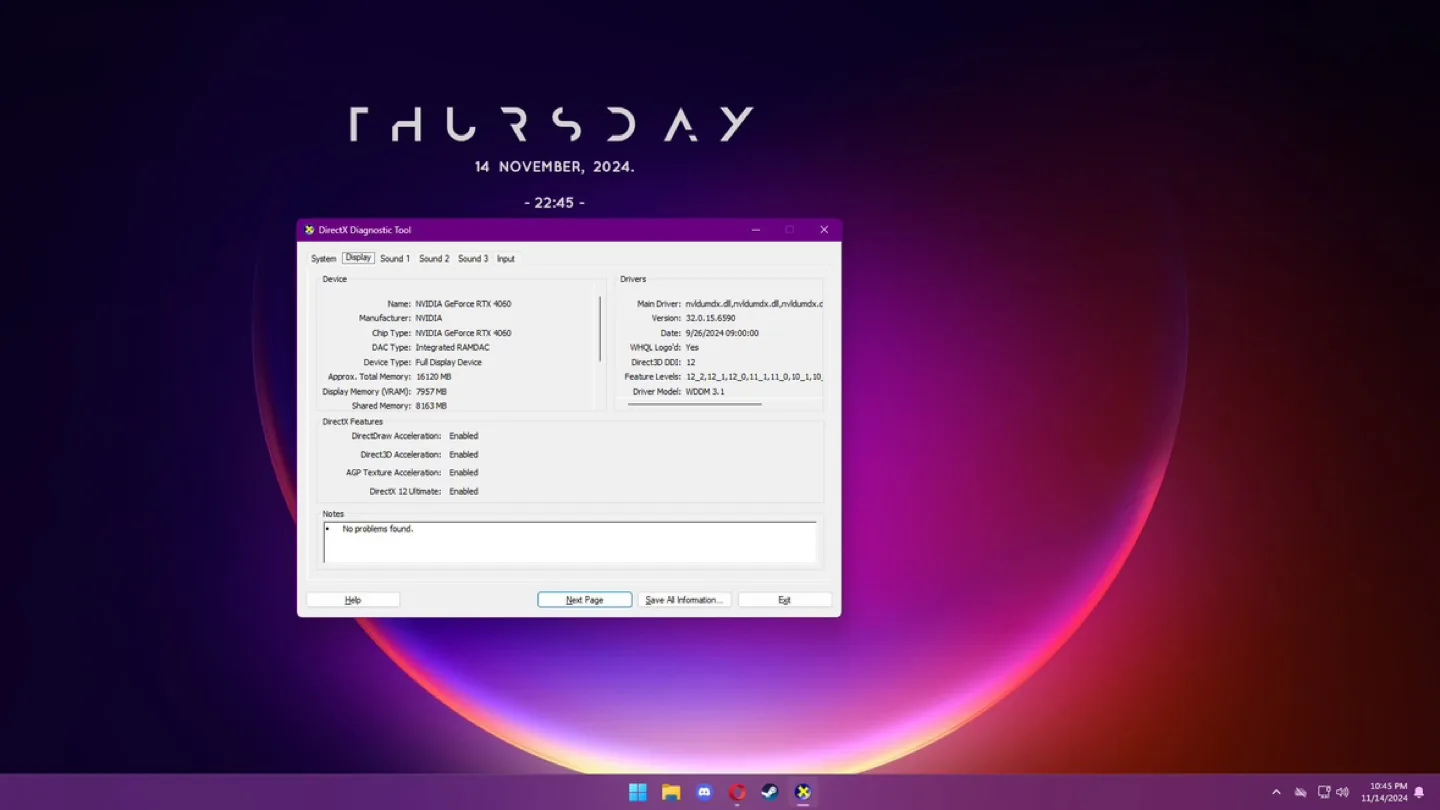
Task: Switch to the Sound 3 tab
Action: (473, 259)
